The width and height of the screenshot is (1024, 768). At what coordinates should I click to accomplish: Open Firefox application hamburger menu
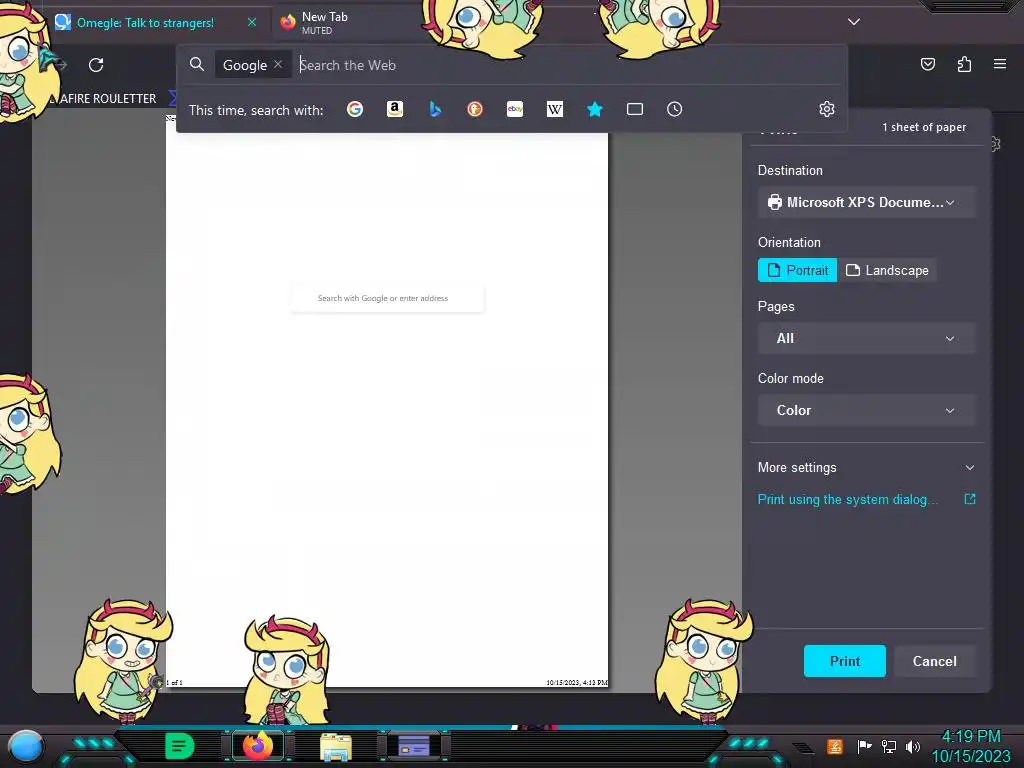pos(1000,64)
